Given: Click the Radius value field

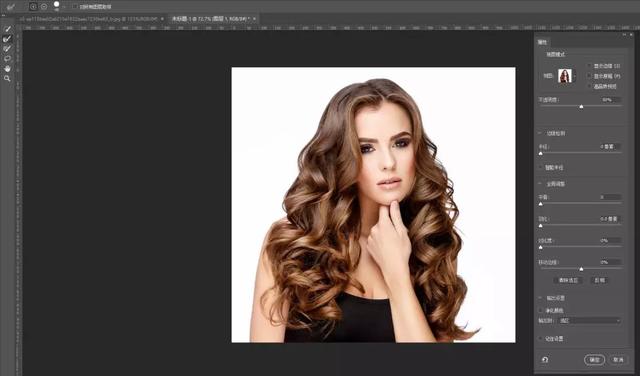Looking at the screenshot, I should pyautogui.click(x=610, y=146).
